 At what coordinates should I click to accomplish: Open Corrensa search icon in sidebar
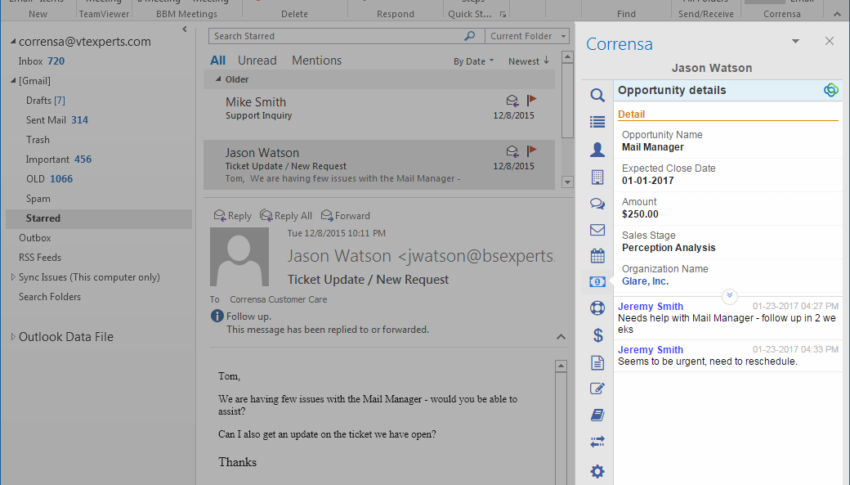(597, 95)
